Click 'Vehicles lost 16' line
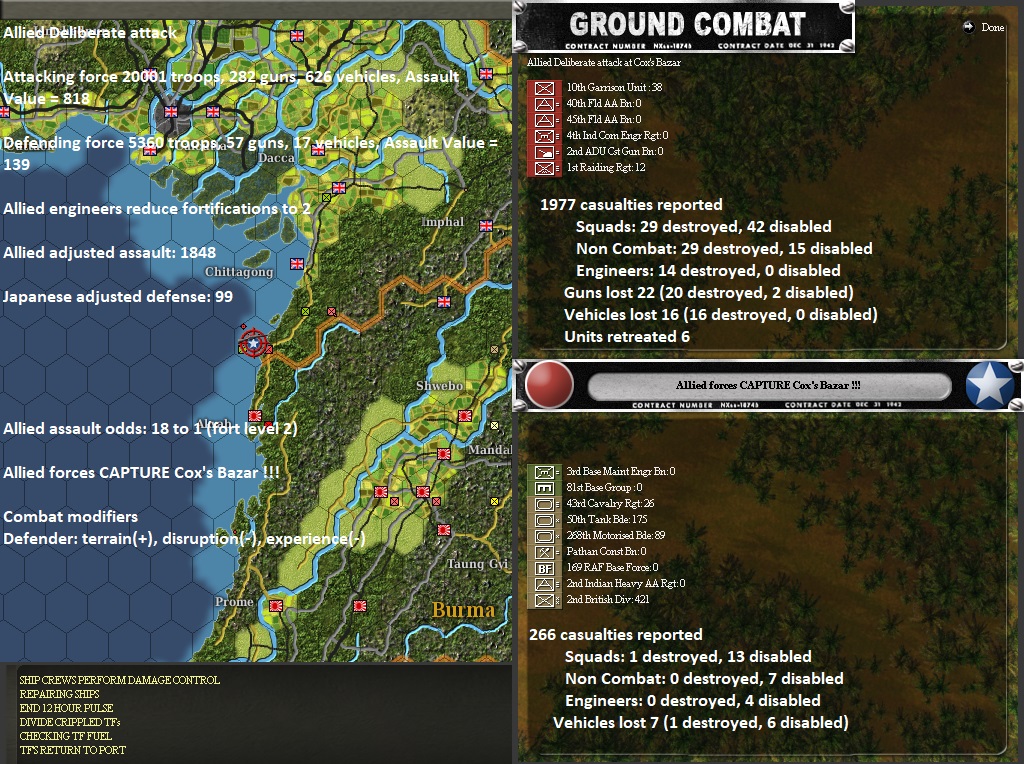The height and width of the screenshot is (764, 1024). click(721, 315)
